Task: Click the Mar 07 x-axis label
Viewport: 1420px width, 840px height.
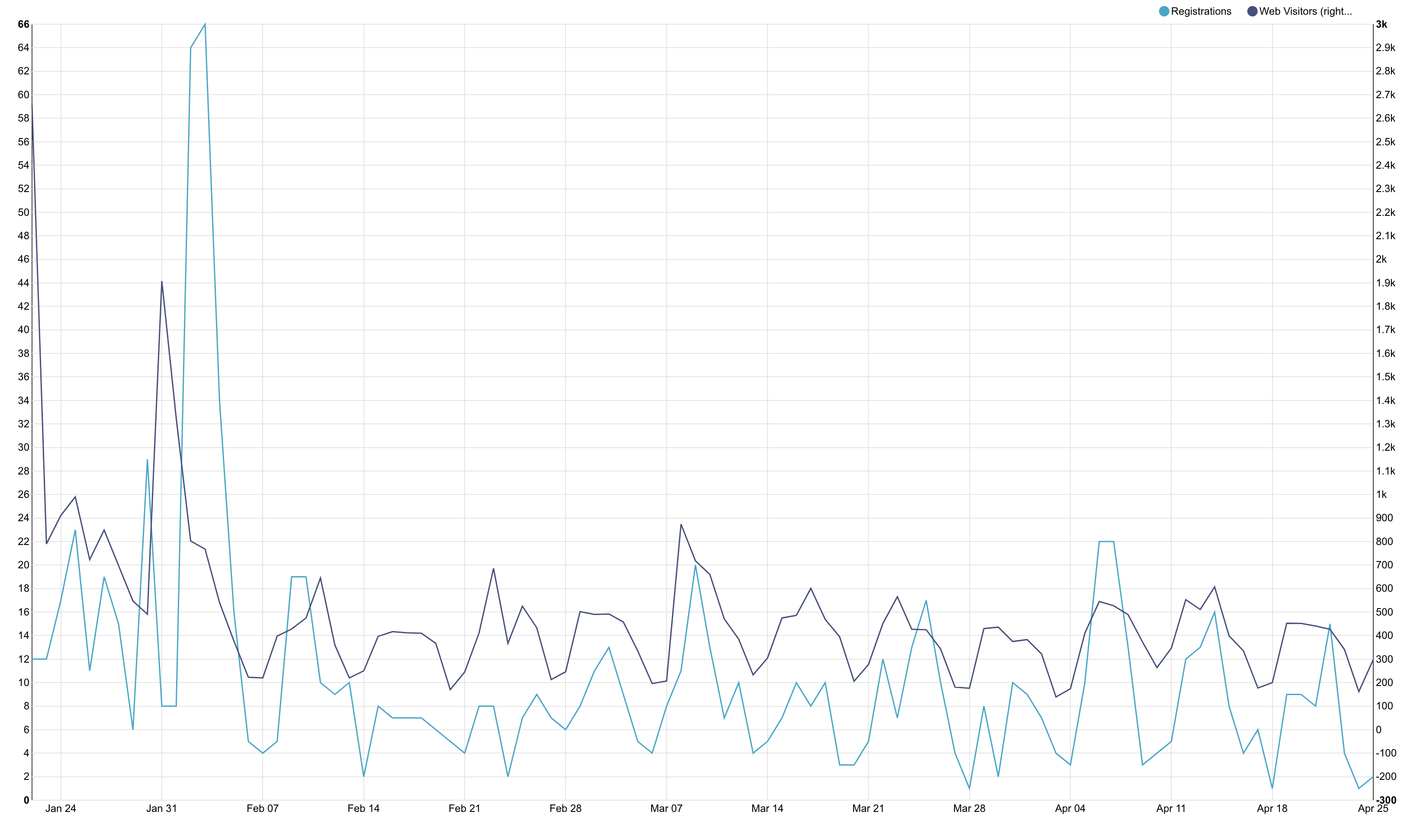Action: pyautogui.click(x=666, y=808)
